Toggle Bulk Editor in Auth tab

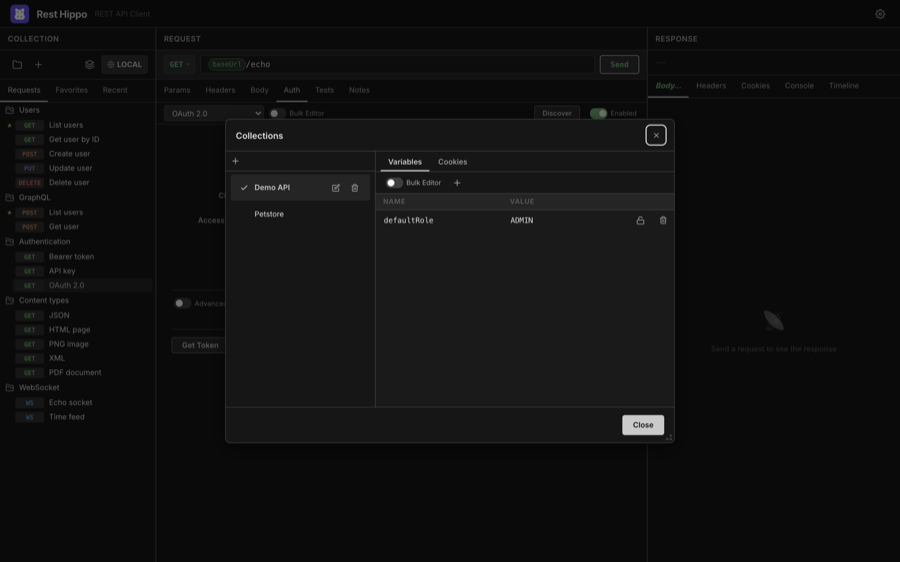click(277, 113)
